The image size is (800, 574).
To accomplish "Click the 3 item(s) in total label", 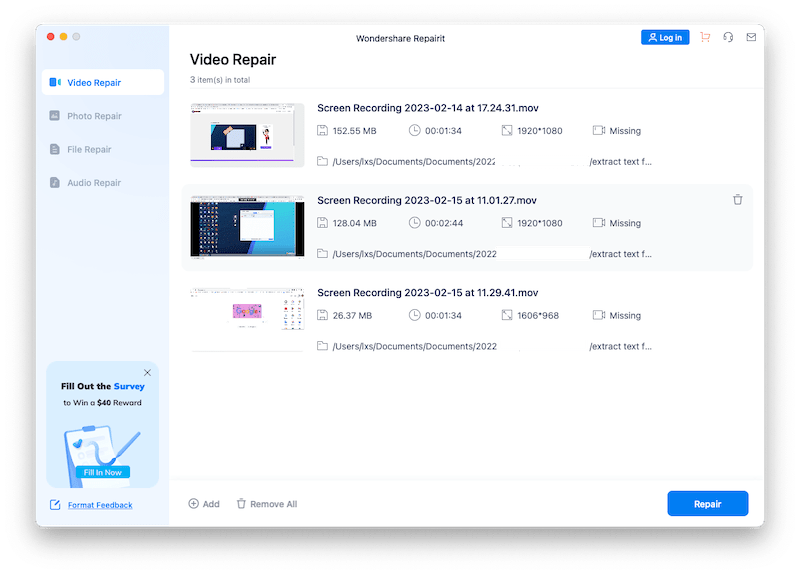I will (220, 80).
